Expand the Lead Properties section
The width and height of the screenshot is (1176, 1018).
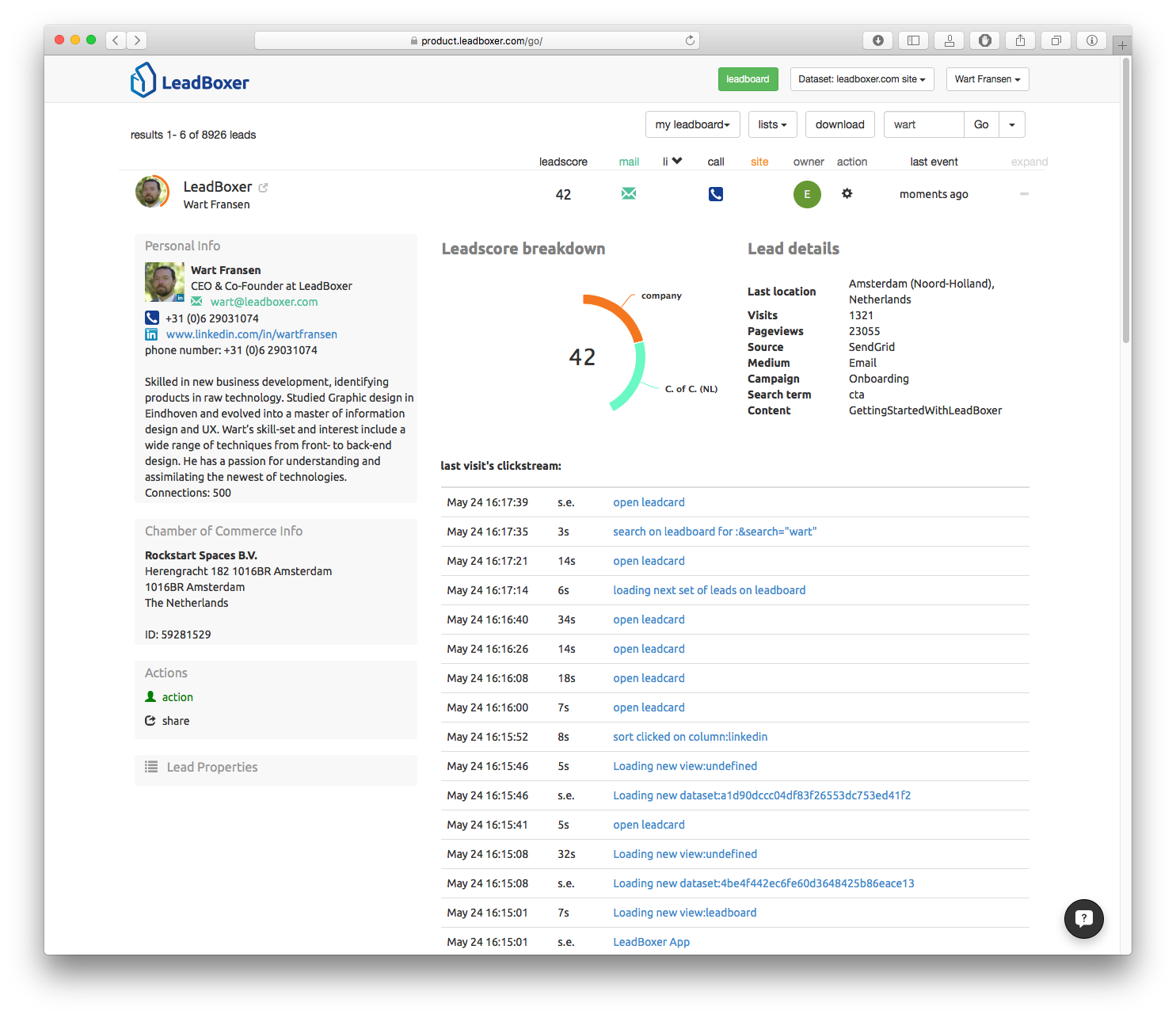tap(276, 767)
